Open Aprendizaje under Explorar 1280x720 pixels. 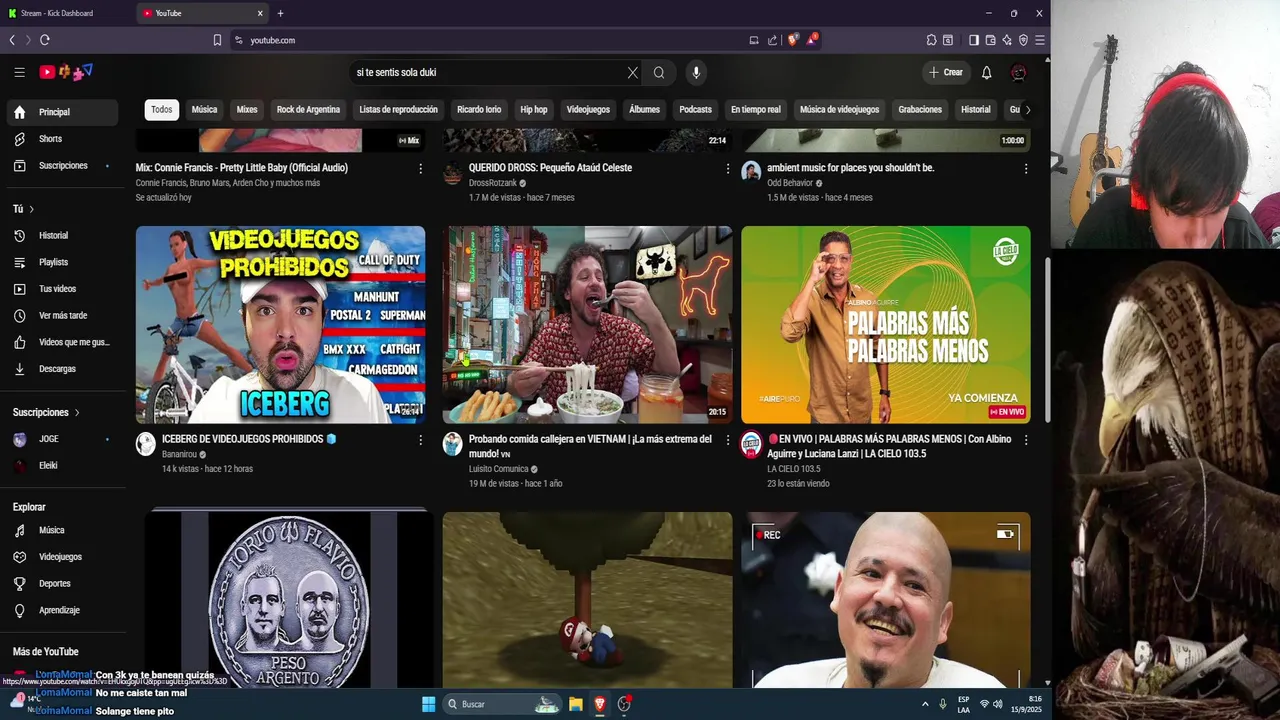[x=62, y=610]
